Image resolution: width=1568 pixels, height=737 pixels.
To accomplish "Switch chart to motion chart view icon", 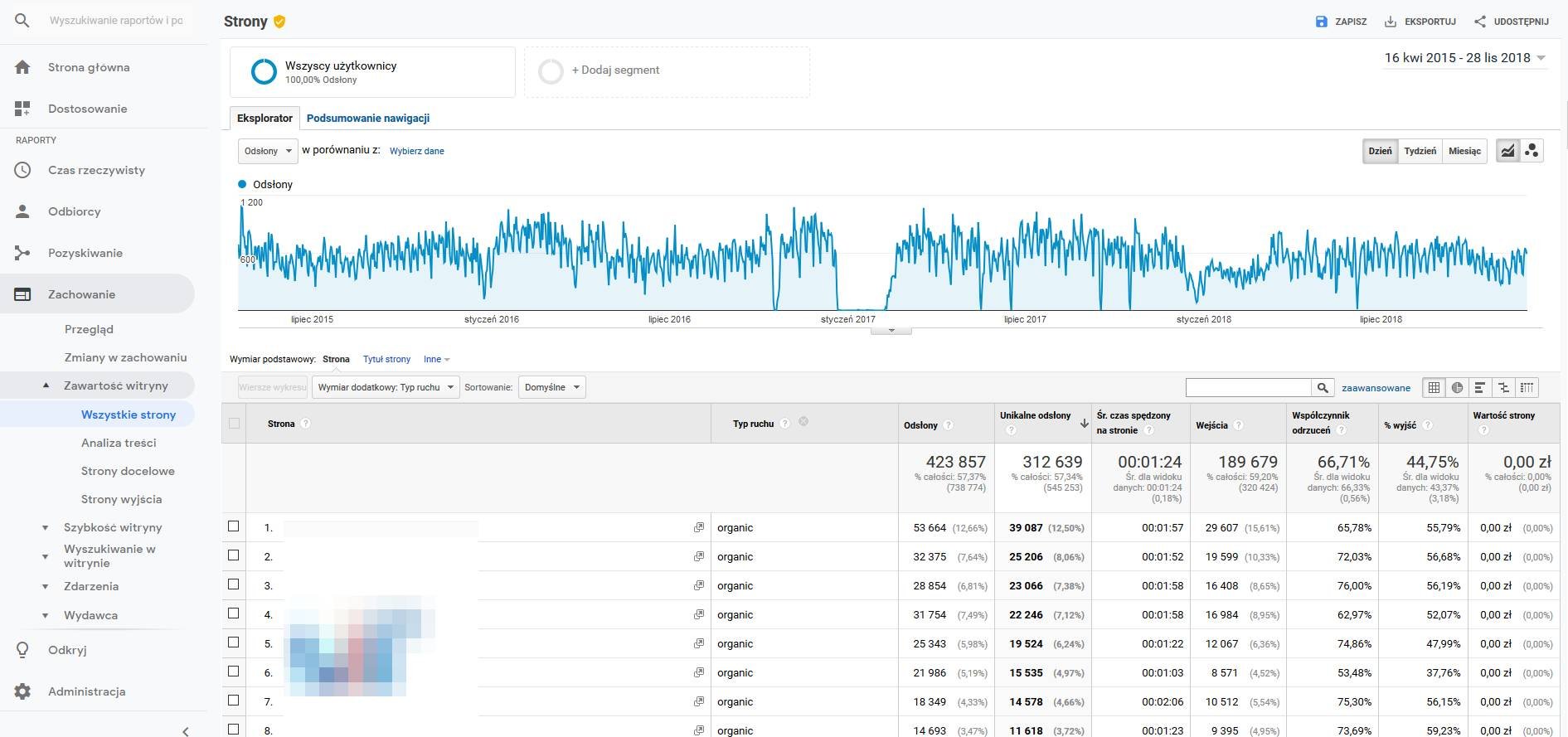I will pos(1532,151).
